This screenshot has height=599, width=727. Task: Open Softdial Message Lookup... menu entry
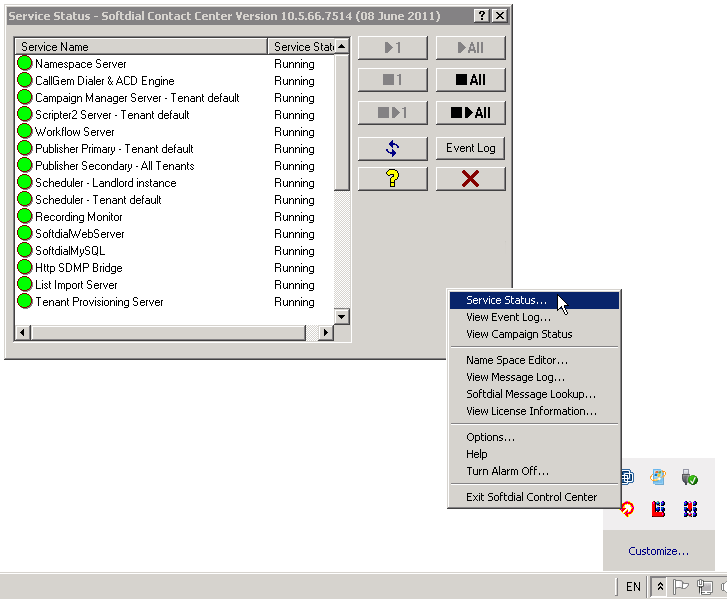pyautogui.click(x=534, y=394)
